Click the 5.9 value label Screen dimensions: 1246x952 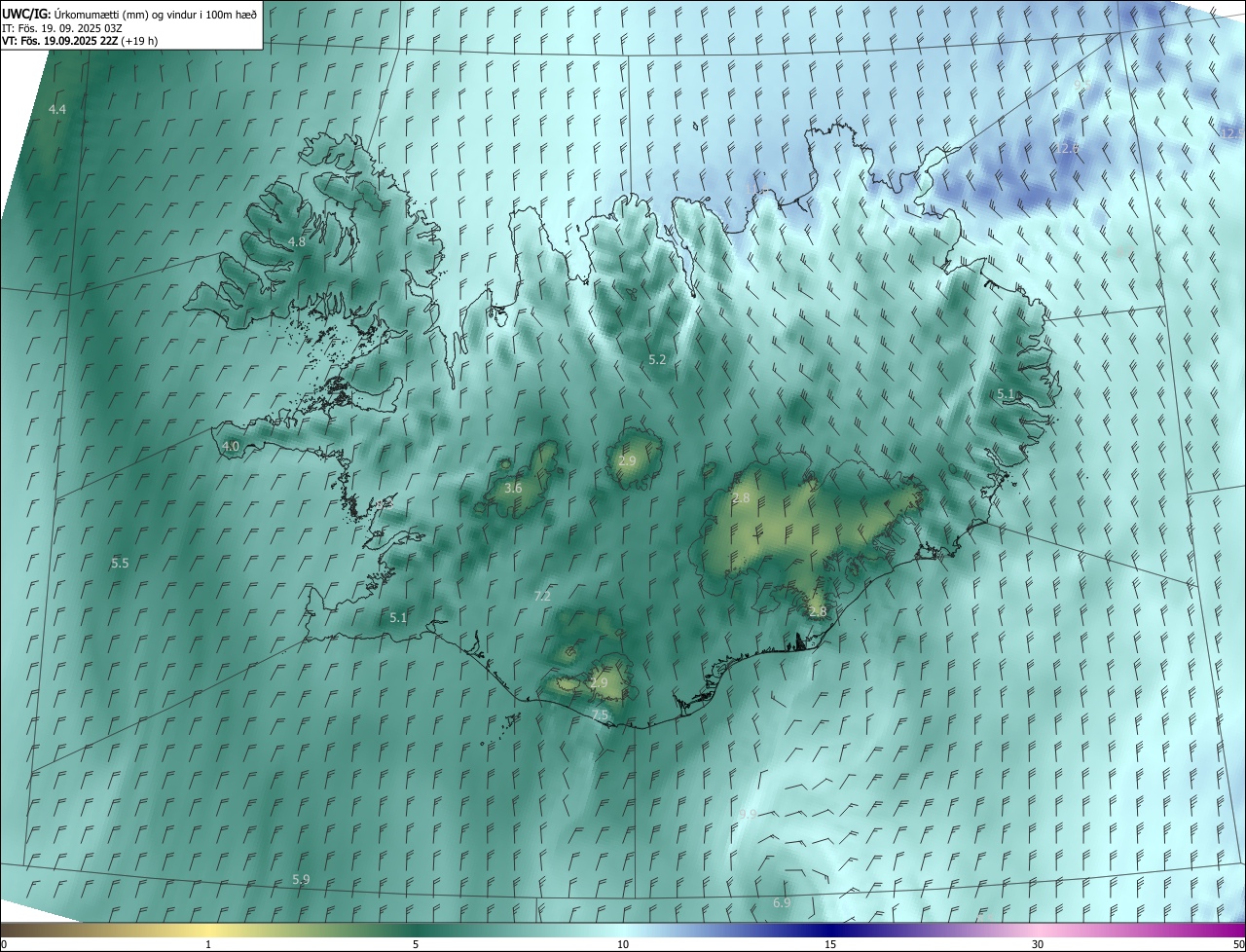(x=301, y=879)
